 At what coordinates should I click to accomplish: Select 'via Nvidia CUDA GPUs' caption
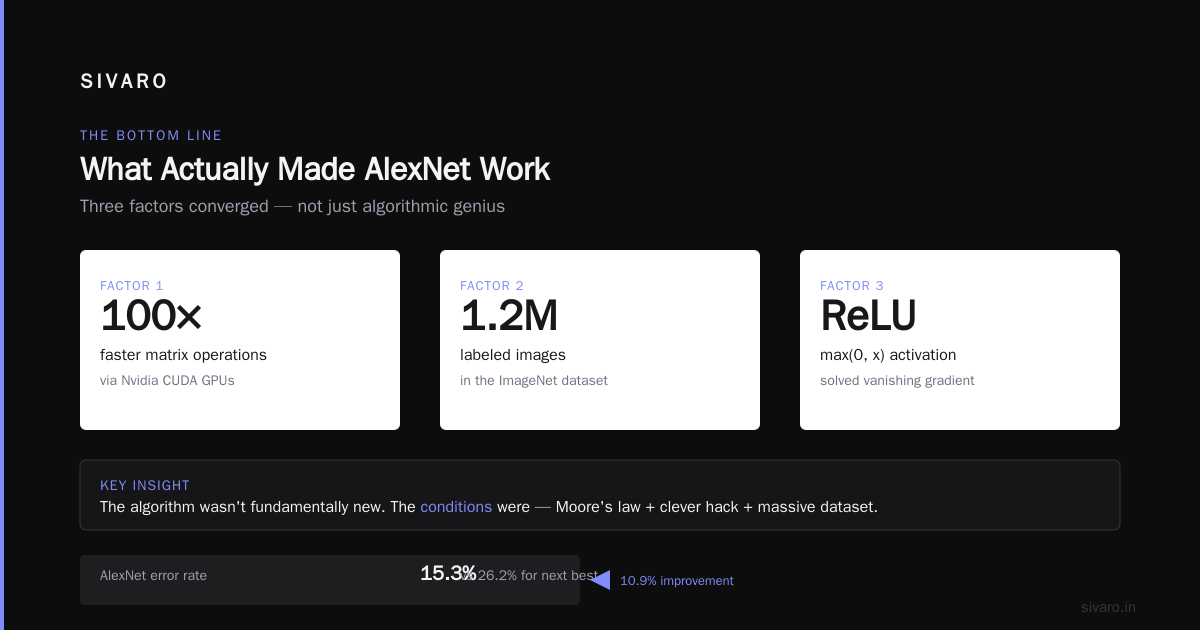[x=167, y=381]
